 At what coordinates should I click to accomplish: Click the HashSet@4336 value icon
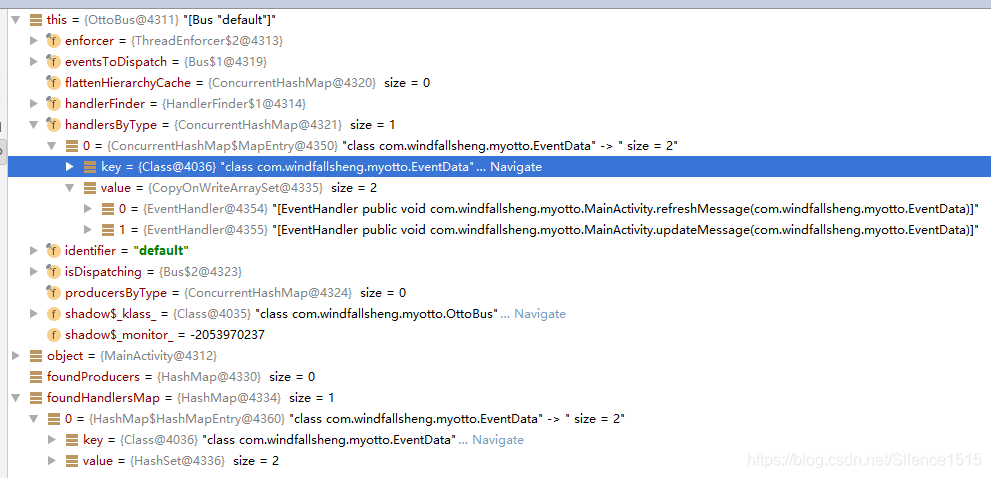(72, 460)
